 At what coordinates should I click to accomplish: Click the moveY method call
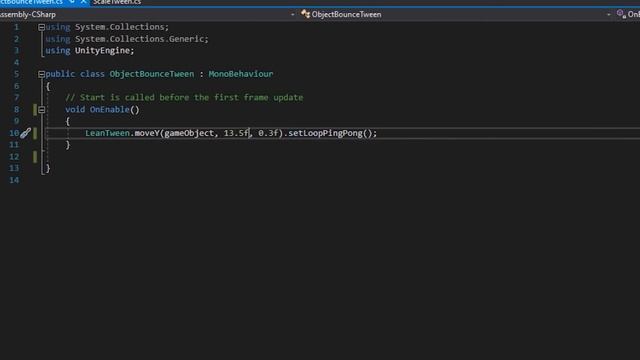pyautogui.click(x=147, y=133)
